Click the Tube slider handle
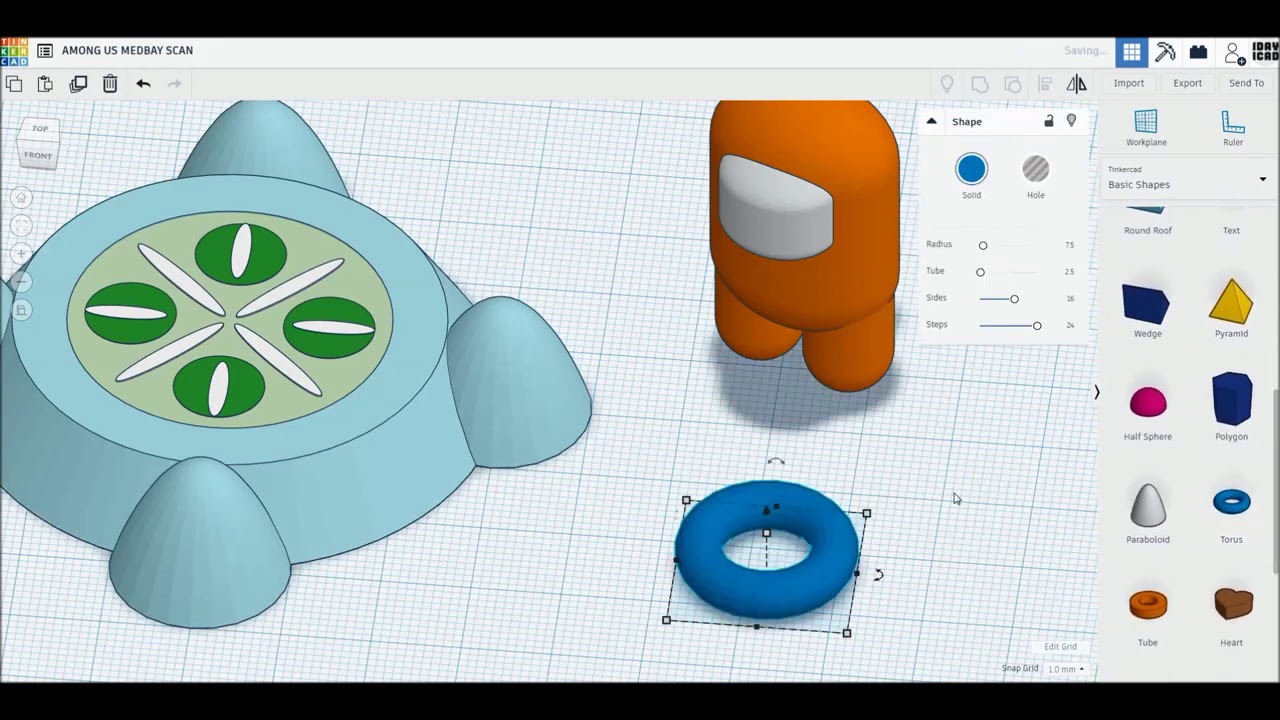Screen dimensions: 1280x720 [x=980, y=272]
